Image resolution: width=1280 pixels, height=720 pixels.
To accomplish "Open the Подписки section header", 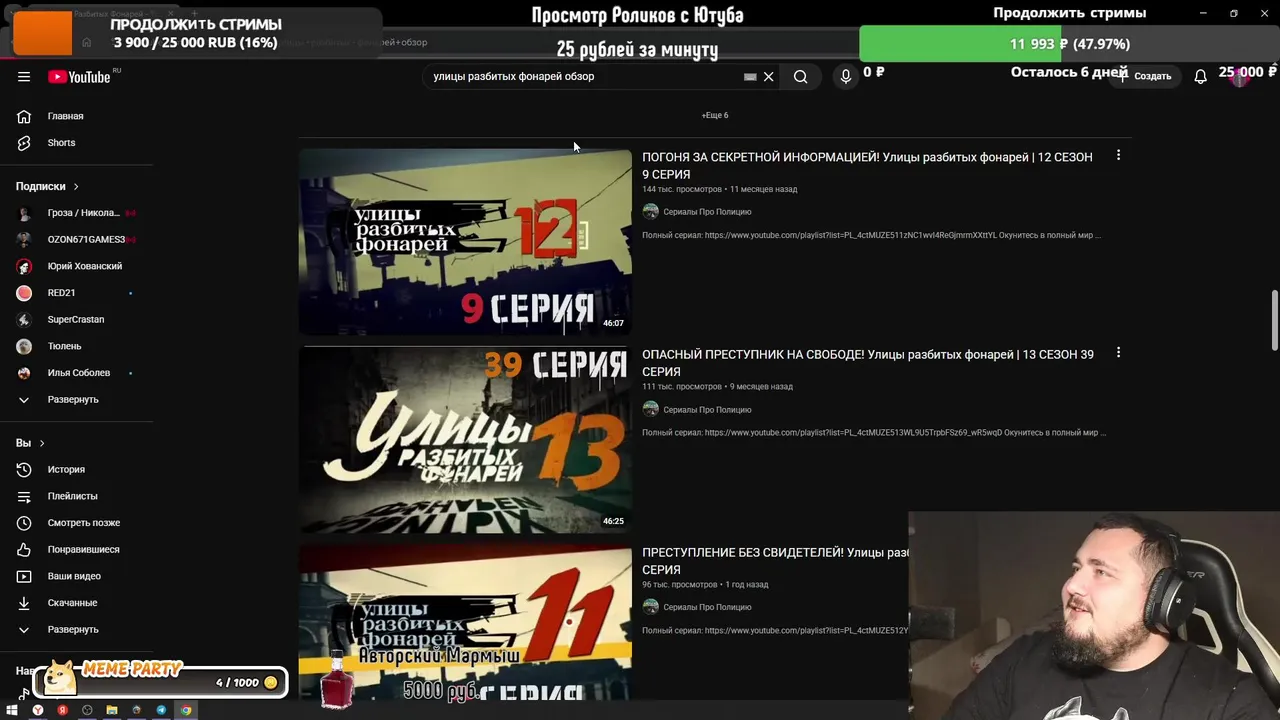I will coord(47,186).
